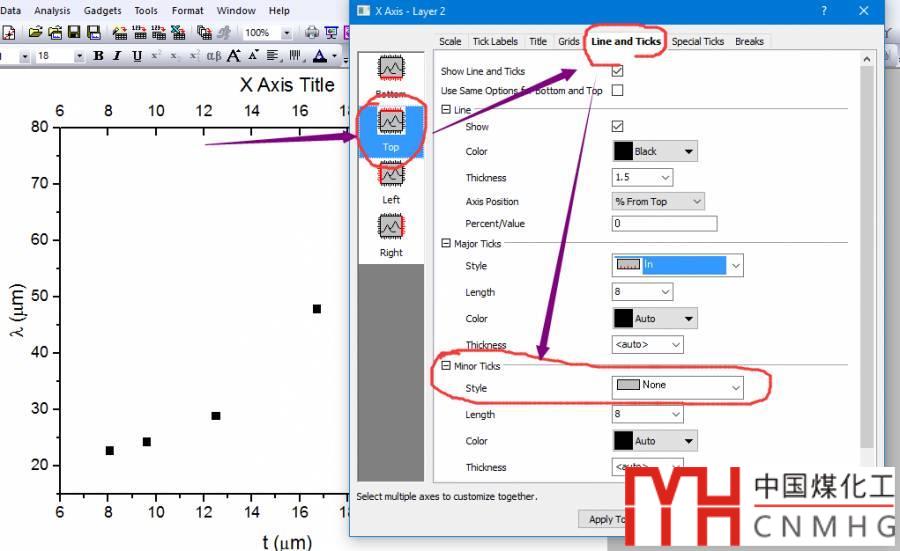Image resolution: width=900 pixels, height=551 pixels.
Task: Collapse the Line section
Action: (445, 109)
